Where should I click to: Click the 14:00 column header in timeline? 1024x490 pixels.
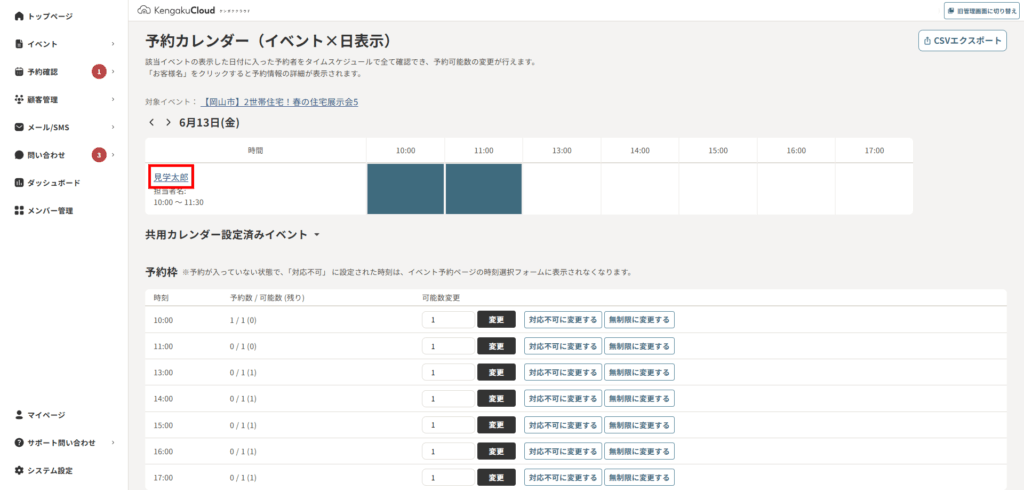tap(640, 150)
